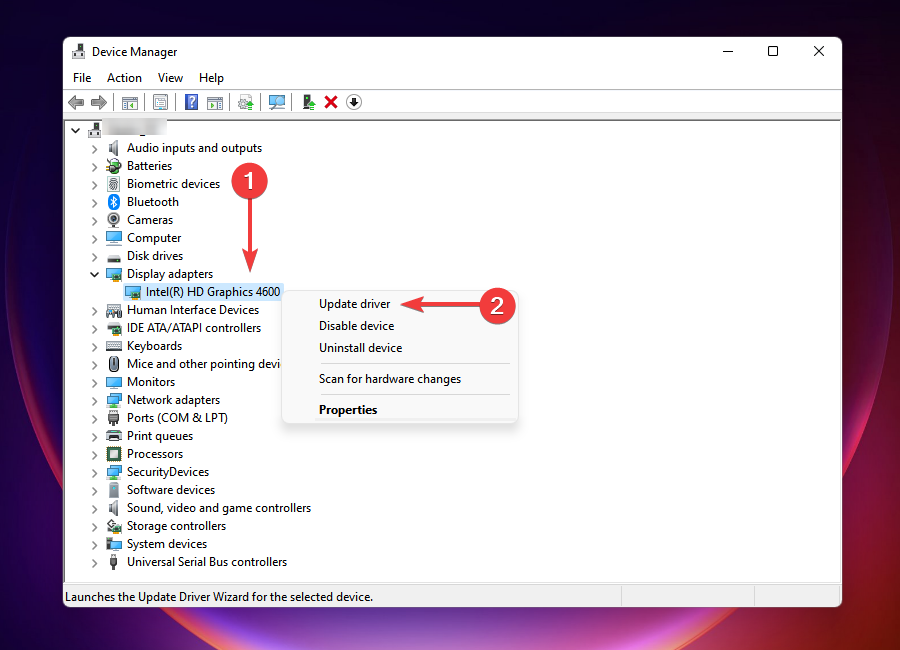The height and width of the screenshot is (650, 900).
Task: Open the Help menu
Action: point(211,78)
